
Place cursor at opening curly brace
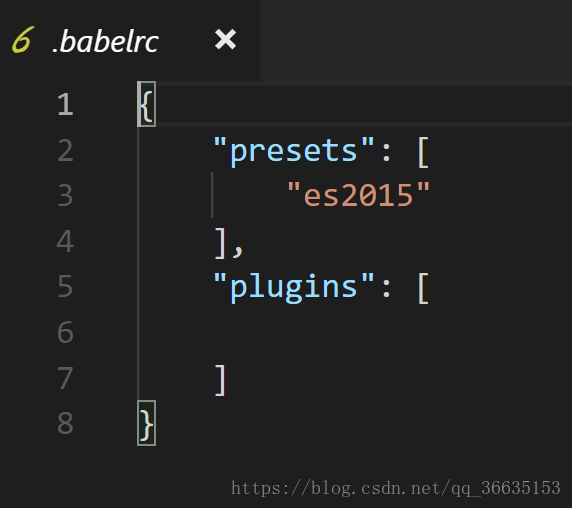pos(147,104)
